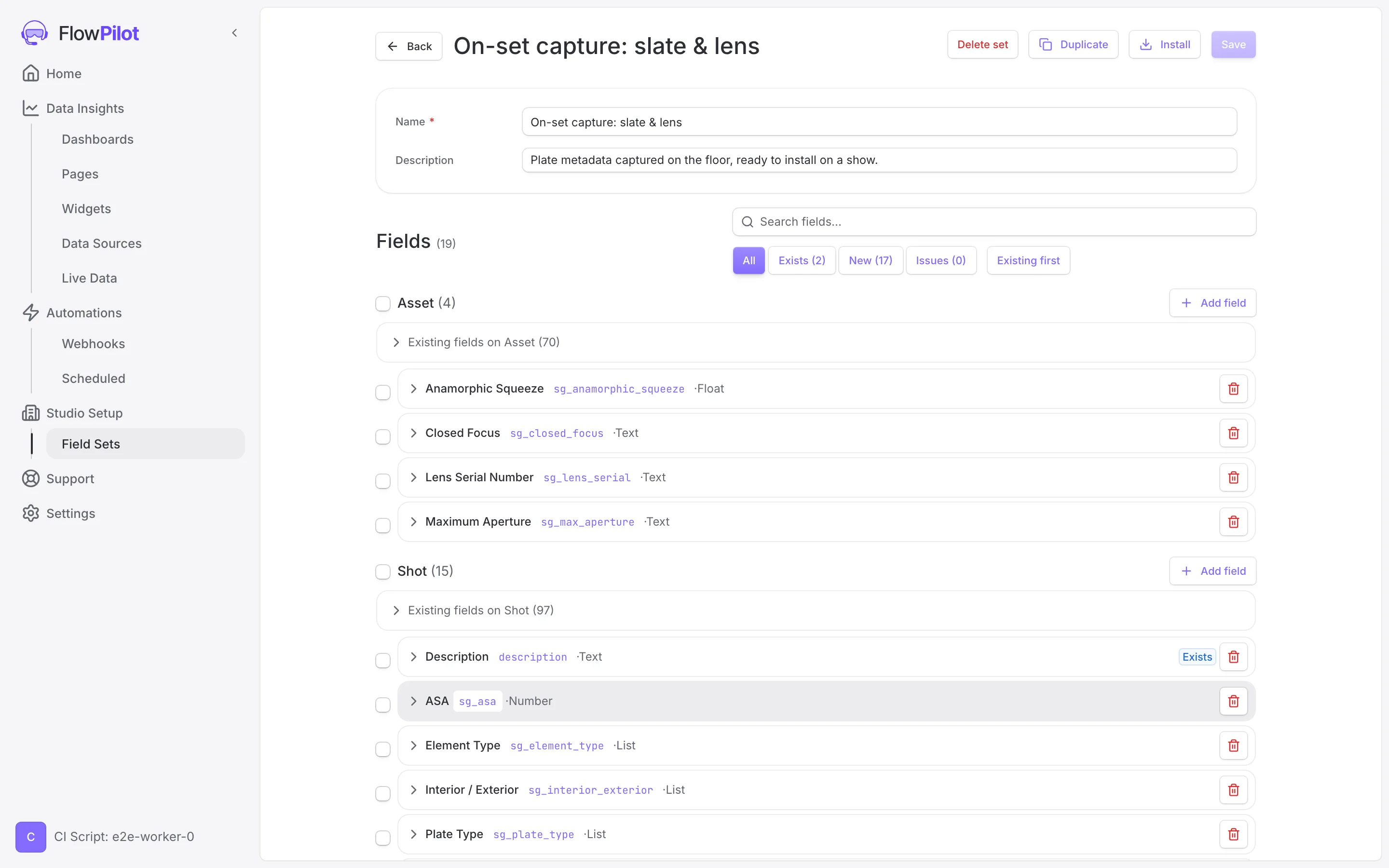Image resolution: width=1389 pixels, height=868 pixels.
Task: Show All fields filter
Action: (749, 260)
